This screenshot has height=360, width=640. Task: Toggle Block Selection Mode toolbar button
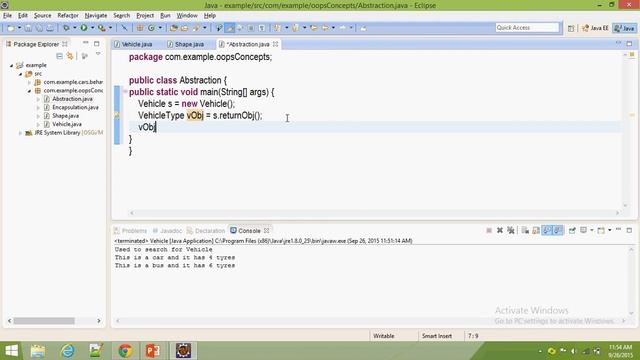coord(251,28)
